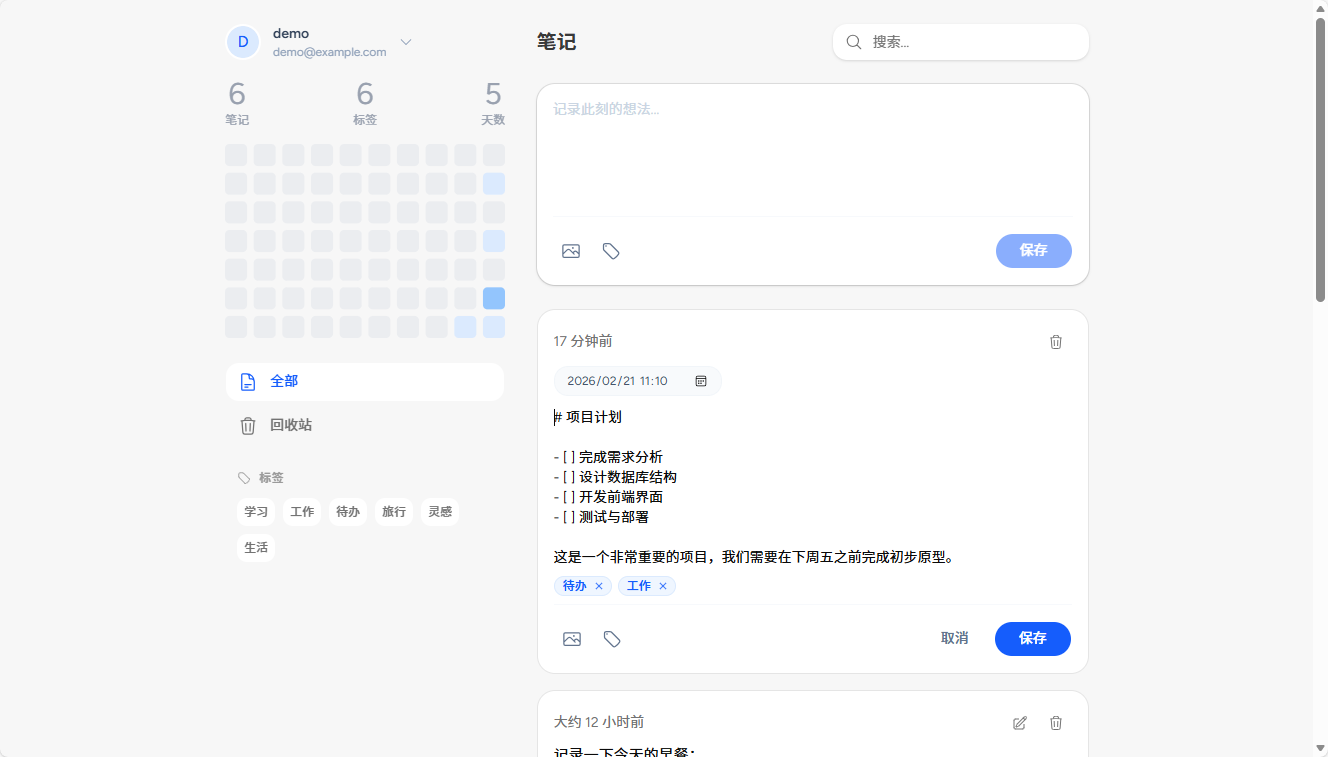The image size is (1328, 757).
Task: Click the search magnifier icon
Action: click(853, 42)
